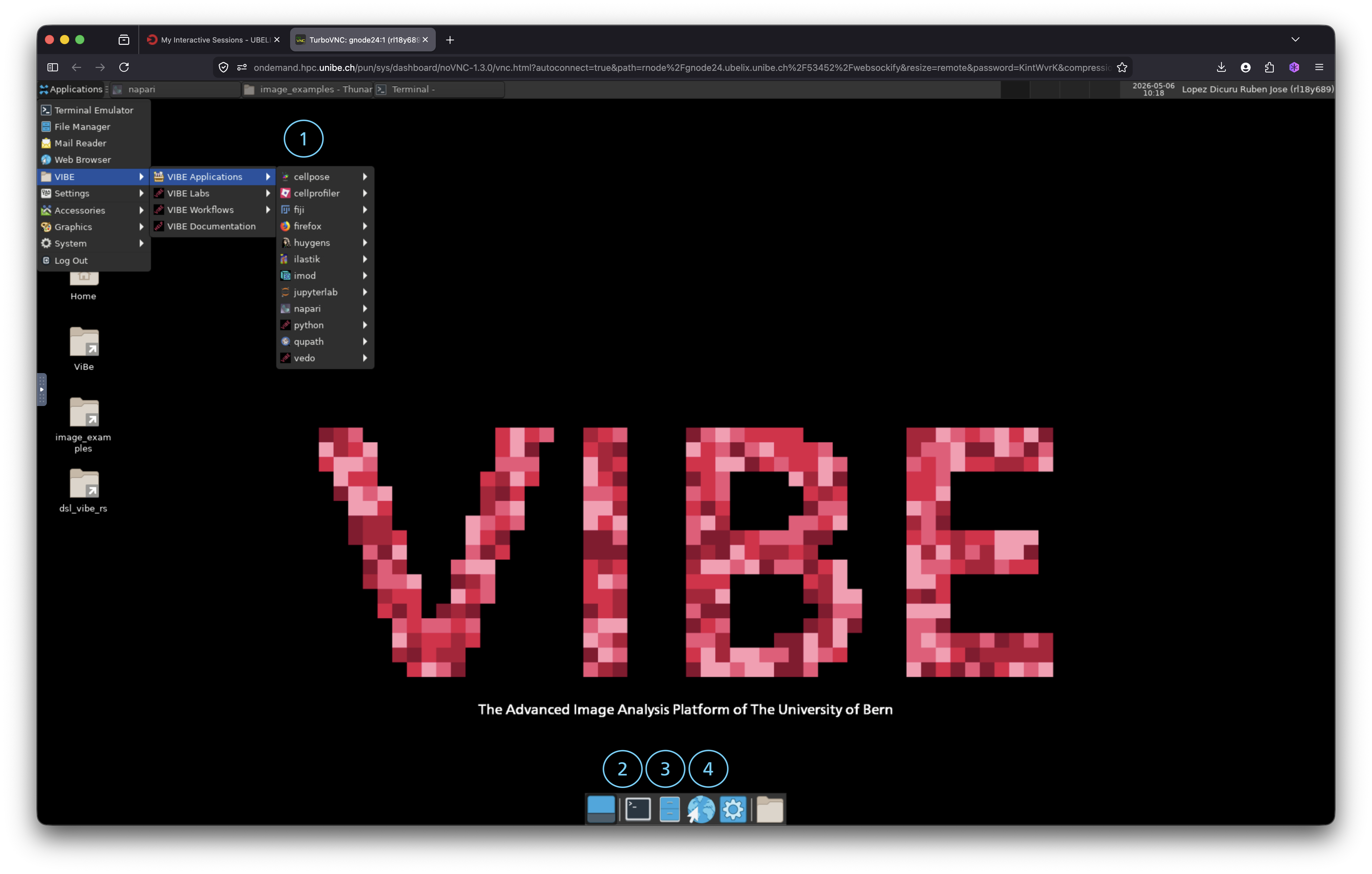Launch terminal from the bottom dock
The width and height of the screenshot is (1372, 874).
638,809
